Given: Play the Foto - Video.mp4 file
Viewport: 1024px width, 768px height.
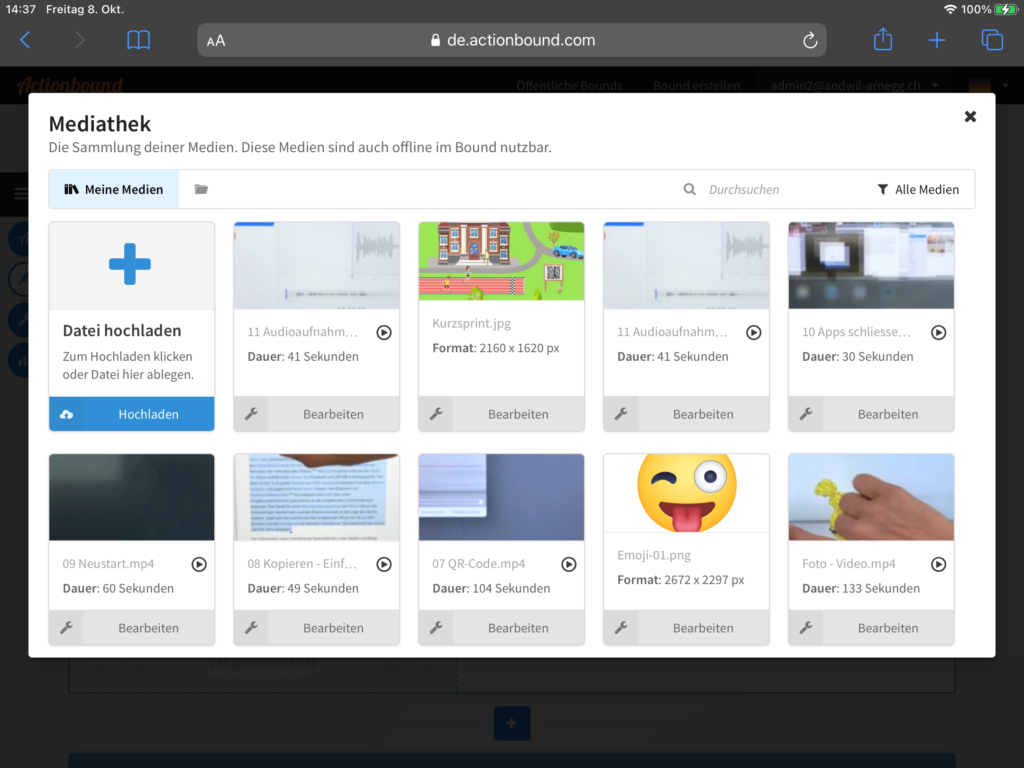Looking at the screenshot, I should (x=938, y=564).
